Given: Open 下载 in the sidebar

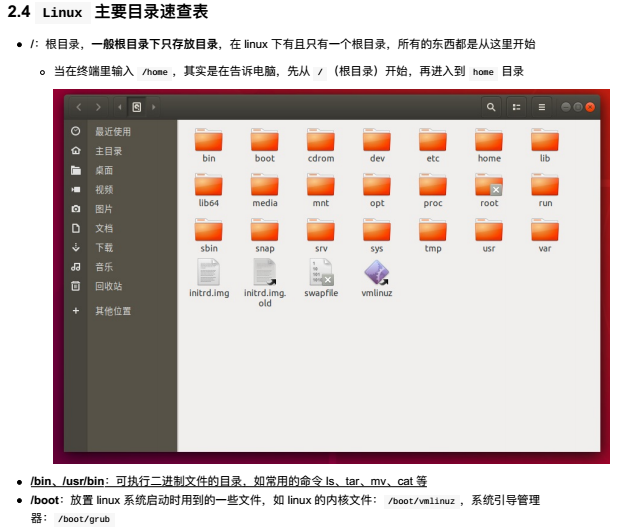Looking at the screenshot, I should (x=121, y=248).
